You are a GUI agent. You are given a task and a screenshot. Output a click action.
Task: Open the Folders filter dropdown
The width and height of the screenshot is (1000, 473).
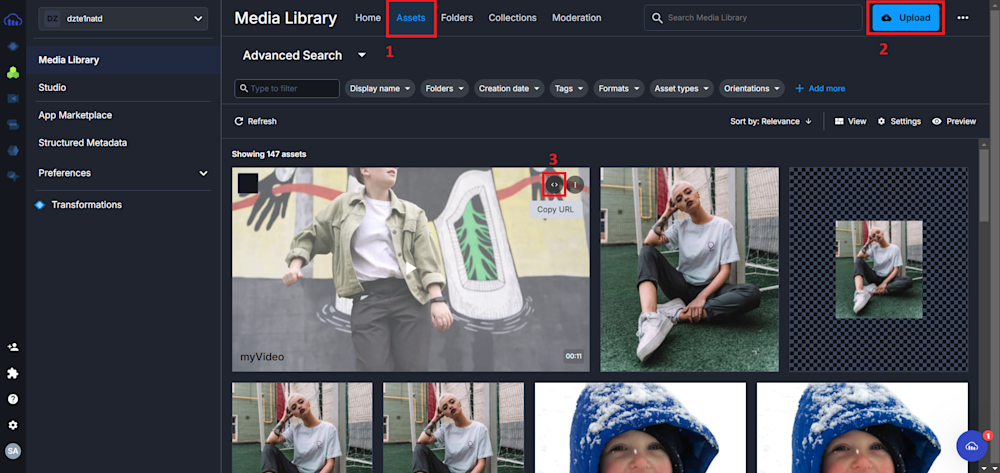pos(445,89)
